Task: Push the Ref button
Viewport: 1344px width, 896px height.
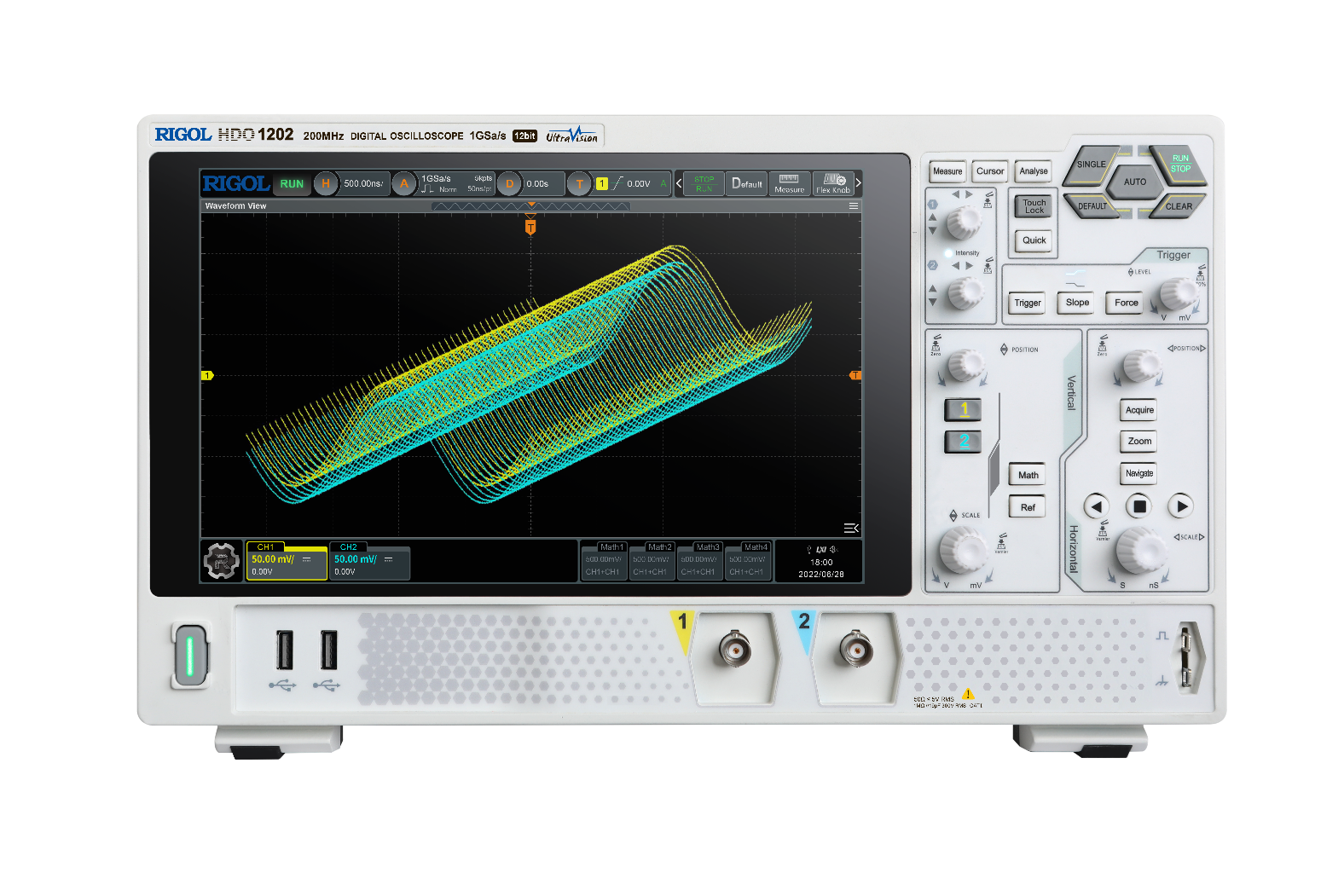Action: (1028, 507)
